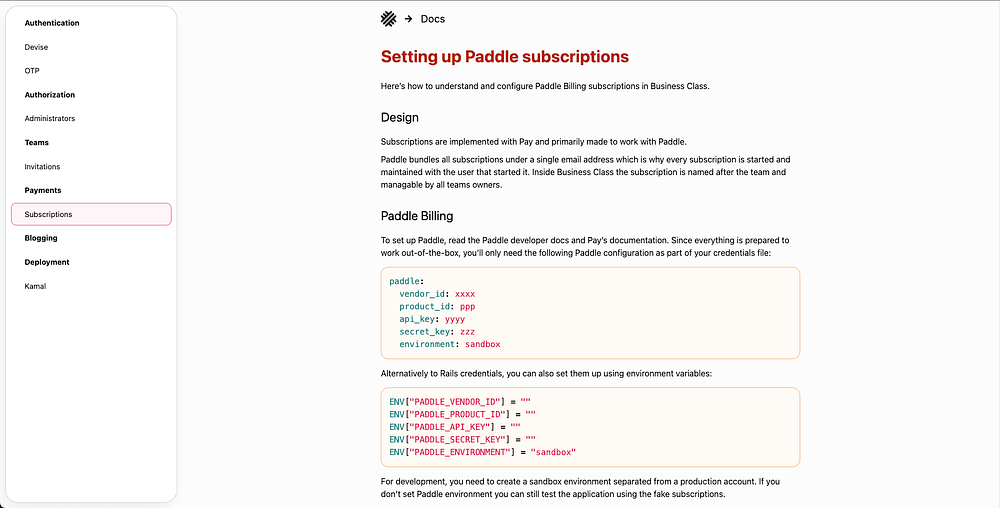Select Administrators in the sidebar
The width and height of the screenshot is (1000, 508).
pyautogui.click(x=50, y=119)
